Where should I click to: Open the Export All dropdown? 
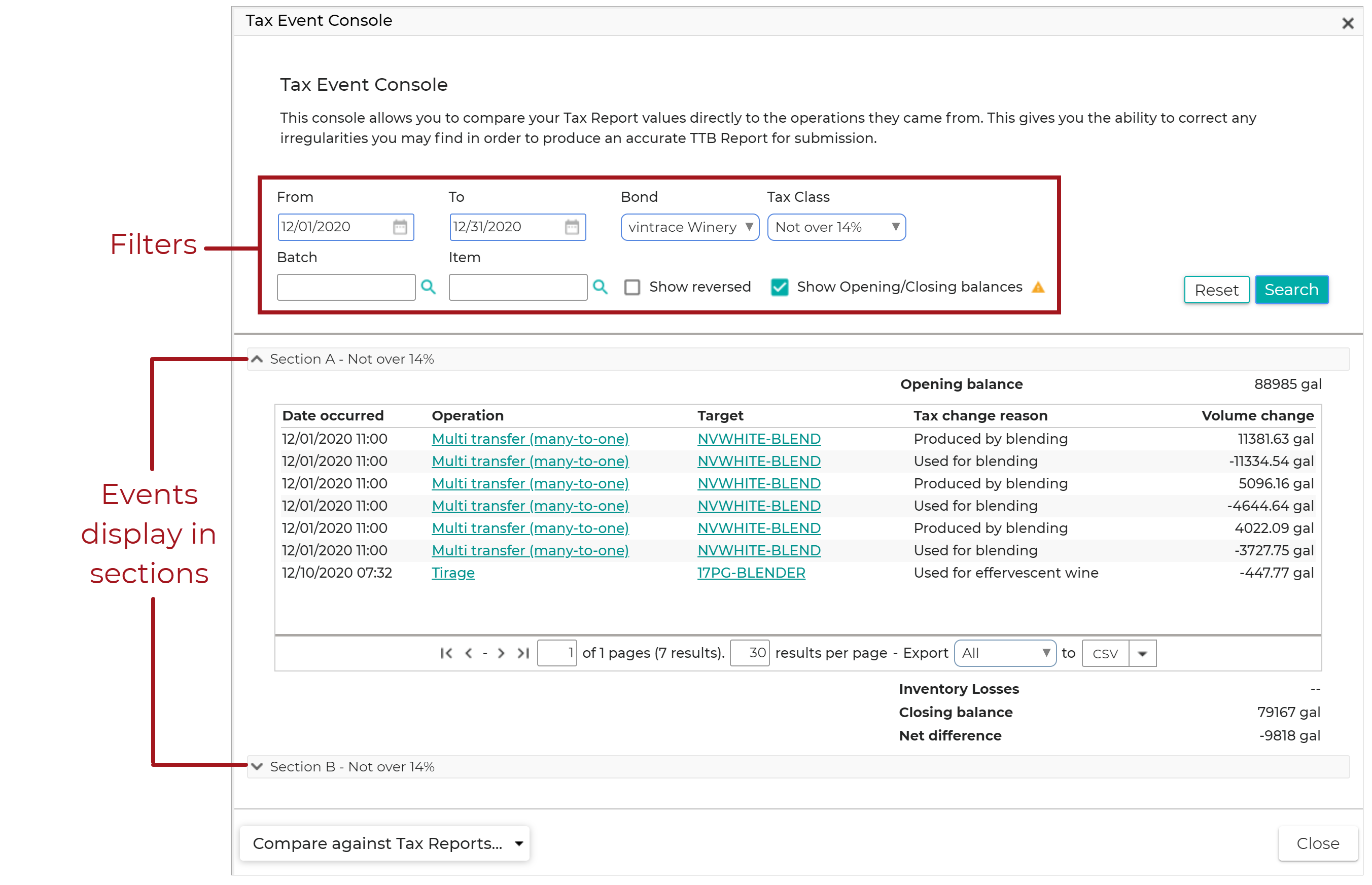click(x=1005, y=653)
